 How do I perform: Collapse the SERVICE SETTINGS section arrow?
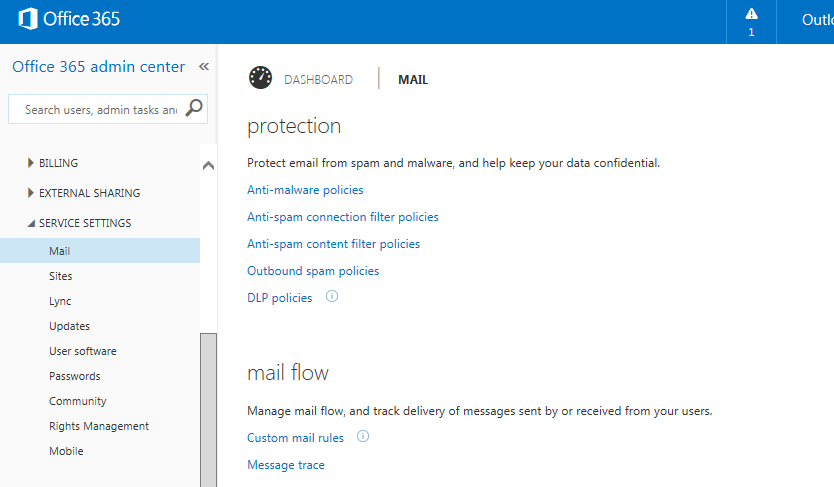click(x=31, y=223)
